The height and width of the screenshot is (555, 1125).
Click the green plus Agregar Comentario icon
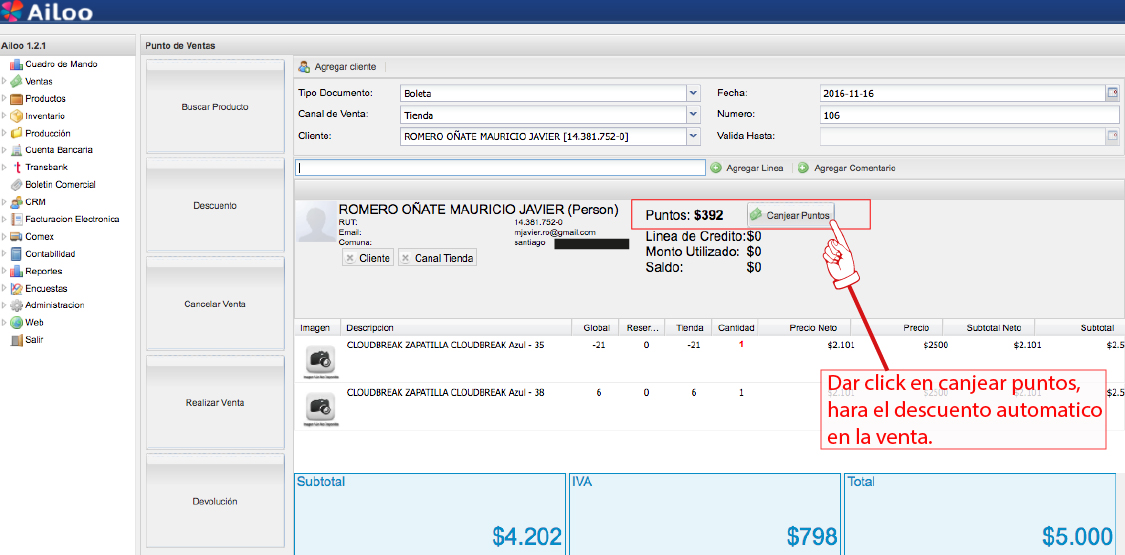coord(803,168)
